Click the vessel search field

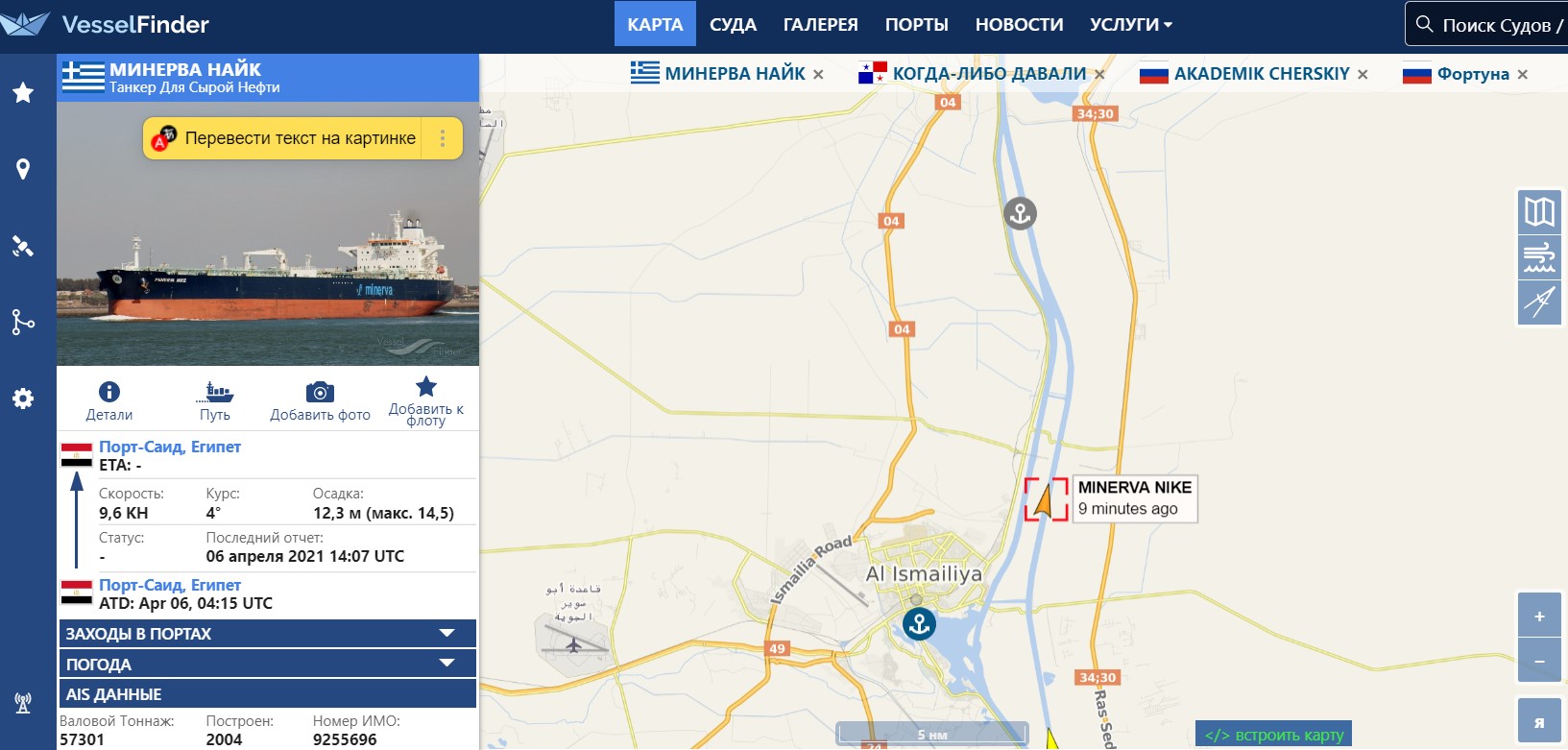tap(1486, 24)
